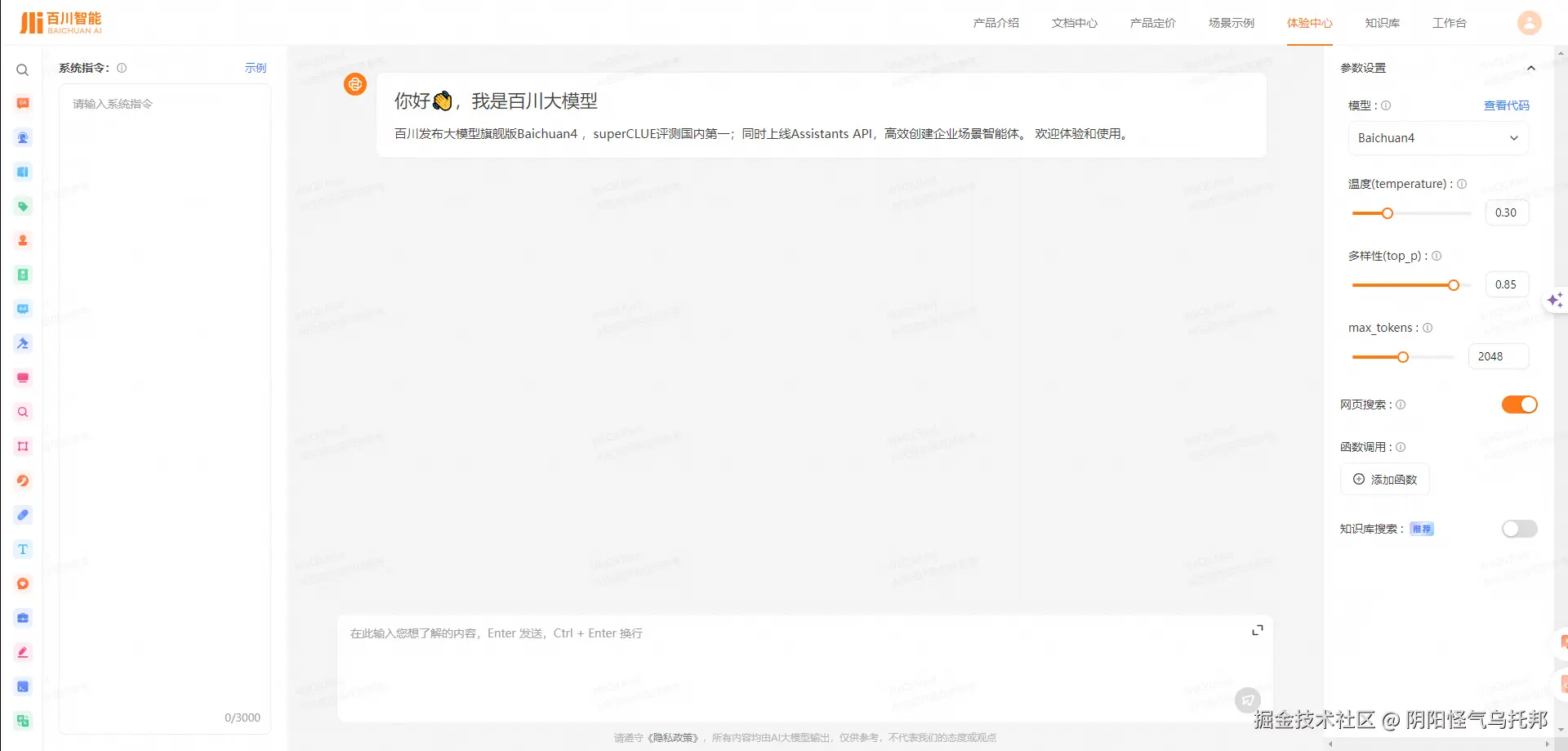The height and width of the screenshot is (751, 1568).
Task: Click the info icon beside 模型
Action: coord(1386,105)
